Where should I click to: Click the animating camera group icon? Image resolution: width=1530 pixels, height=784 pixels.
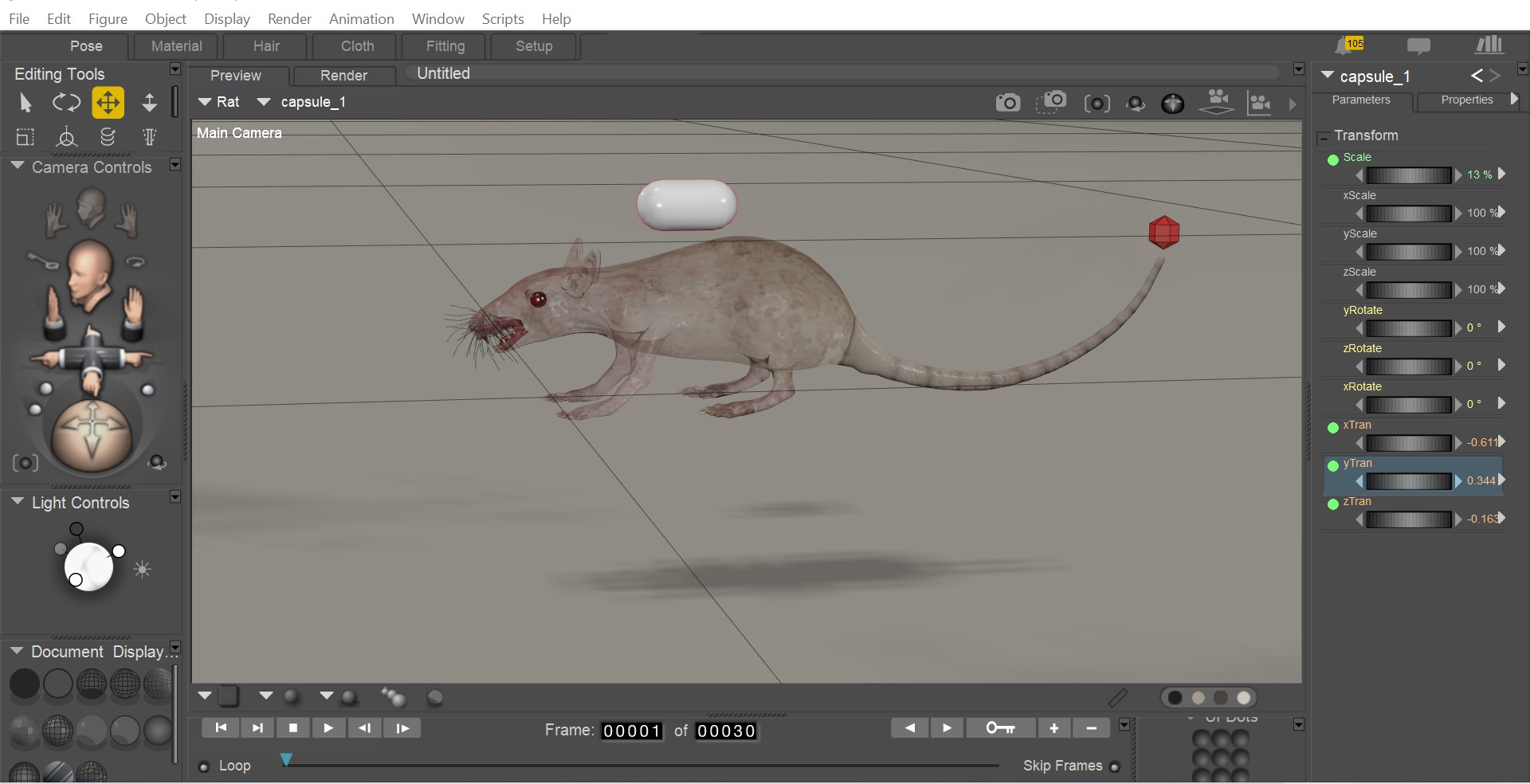click(x=1217, y=101)
